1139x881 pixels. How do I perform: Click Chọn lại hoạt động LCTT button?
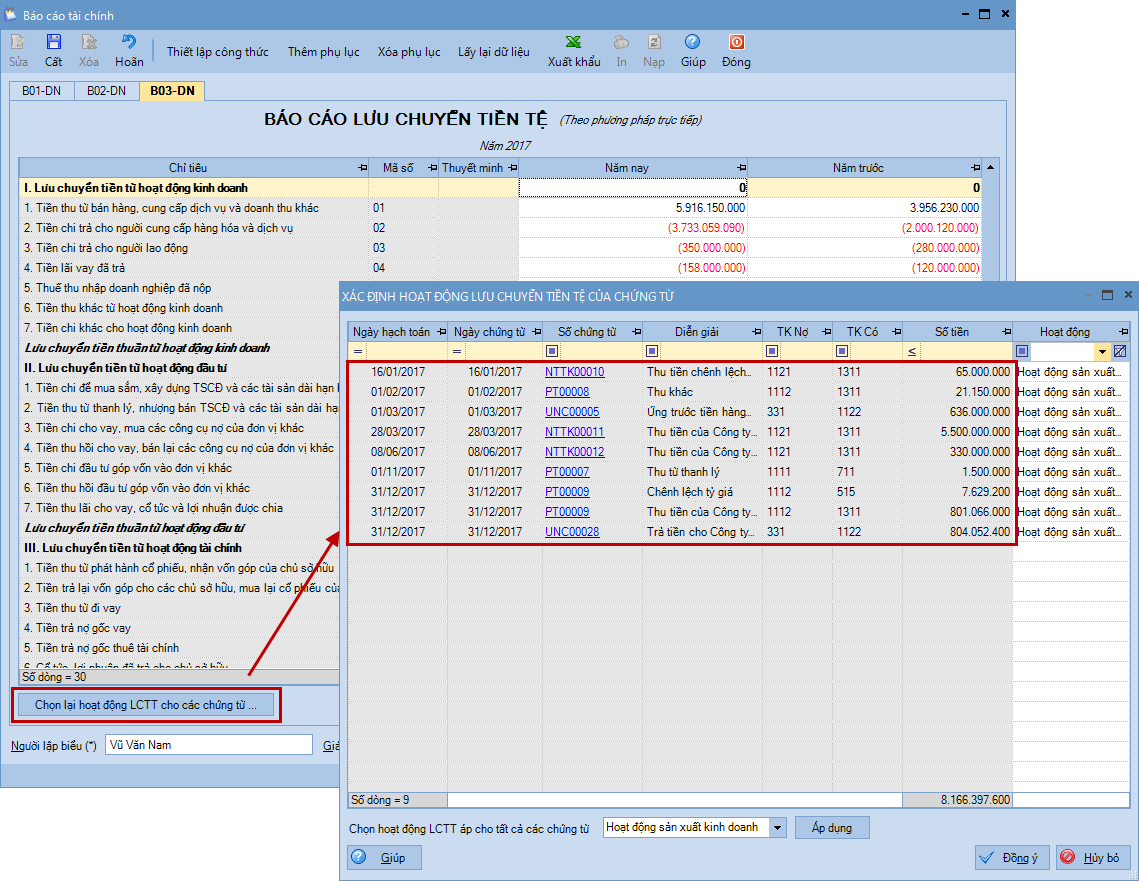pyautogui.click(x=146, y=705)
